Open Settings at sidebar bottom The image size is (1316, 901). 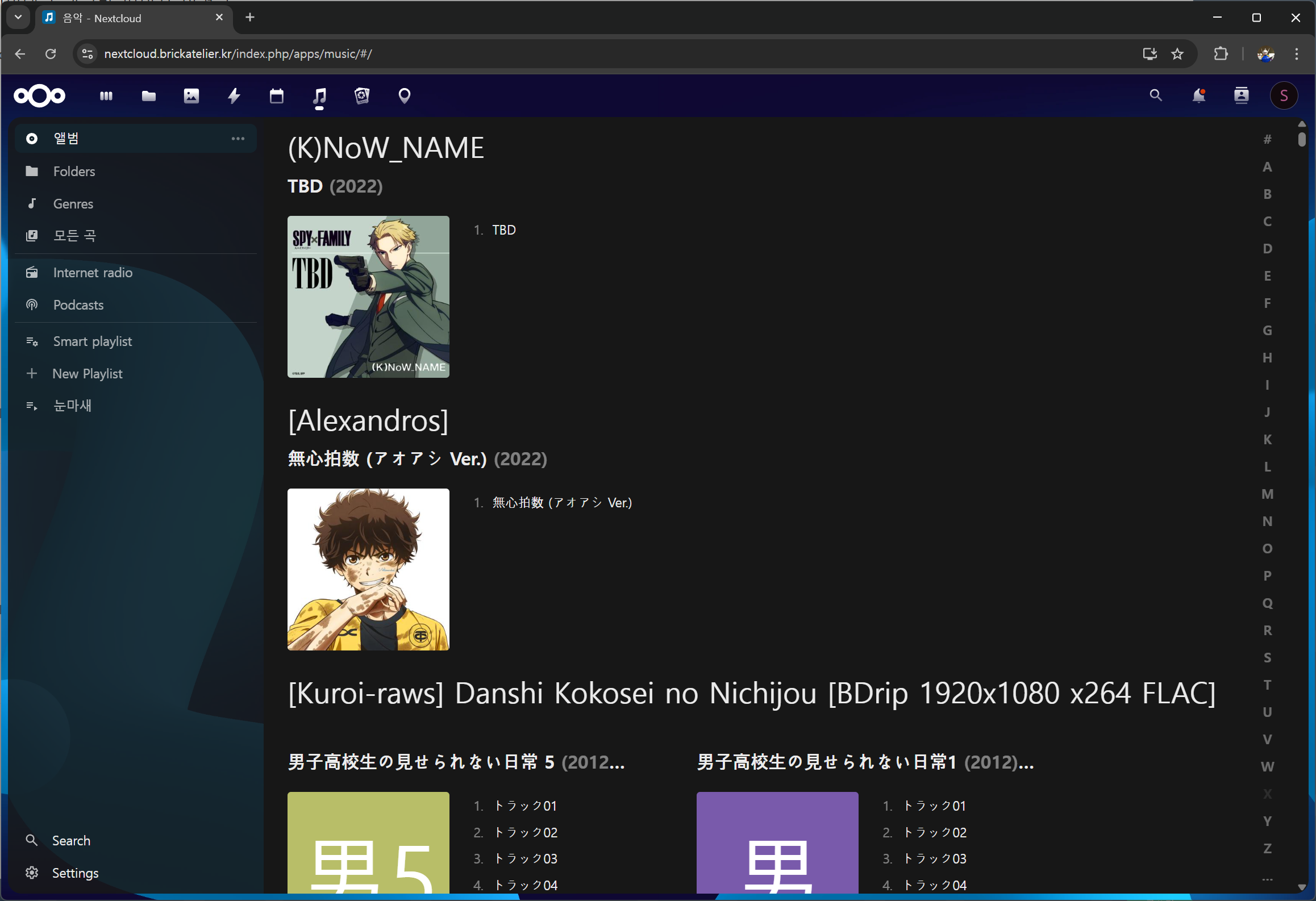(75, 873)
